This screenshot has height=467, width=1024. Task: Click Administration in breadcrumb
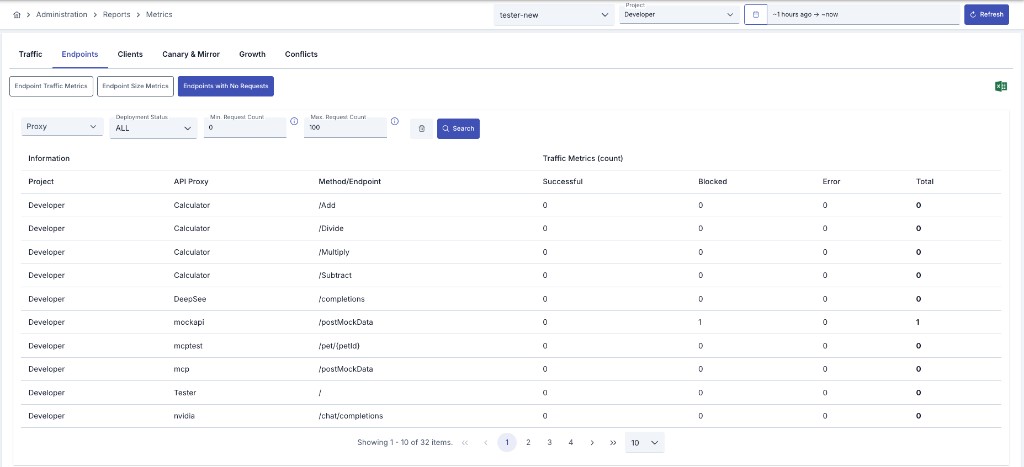click(62, 14)
